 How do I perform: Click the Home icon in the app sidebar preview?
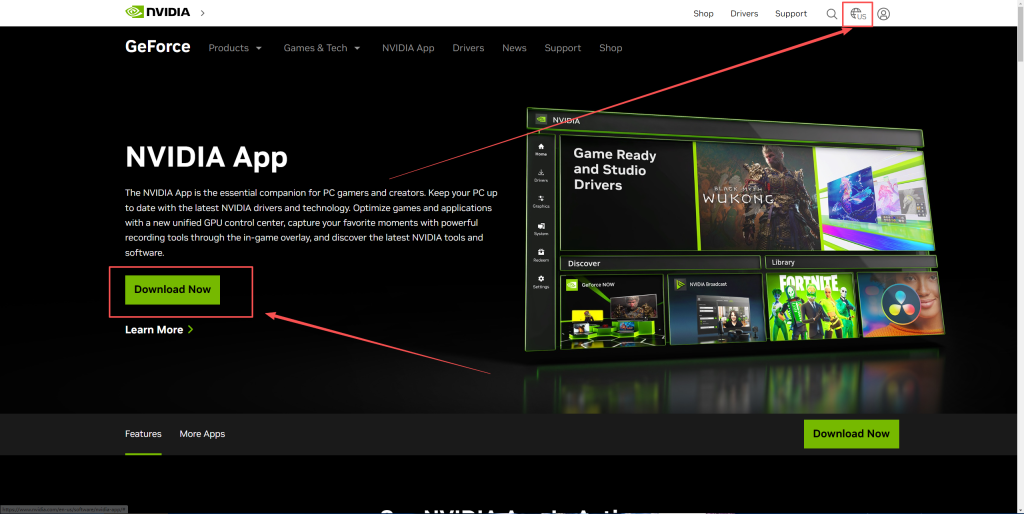tap(541, 149)
